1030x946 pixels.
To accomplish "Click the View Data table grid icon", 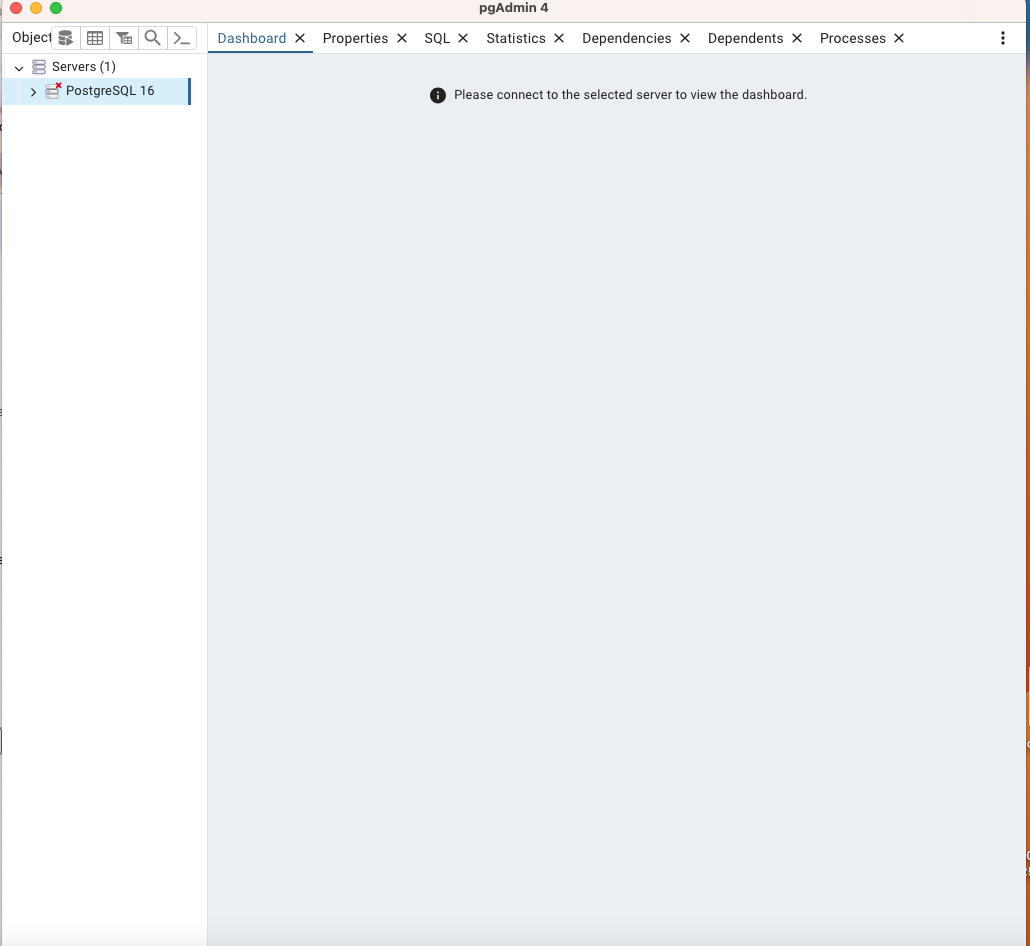I will point(94,37).
